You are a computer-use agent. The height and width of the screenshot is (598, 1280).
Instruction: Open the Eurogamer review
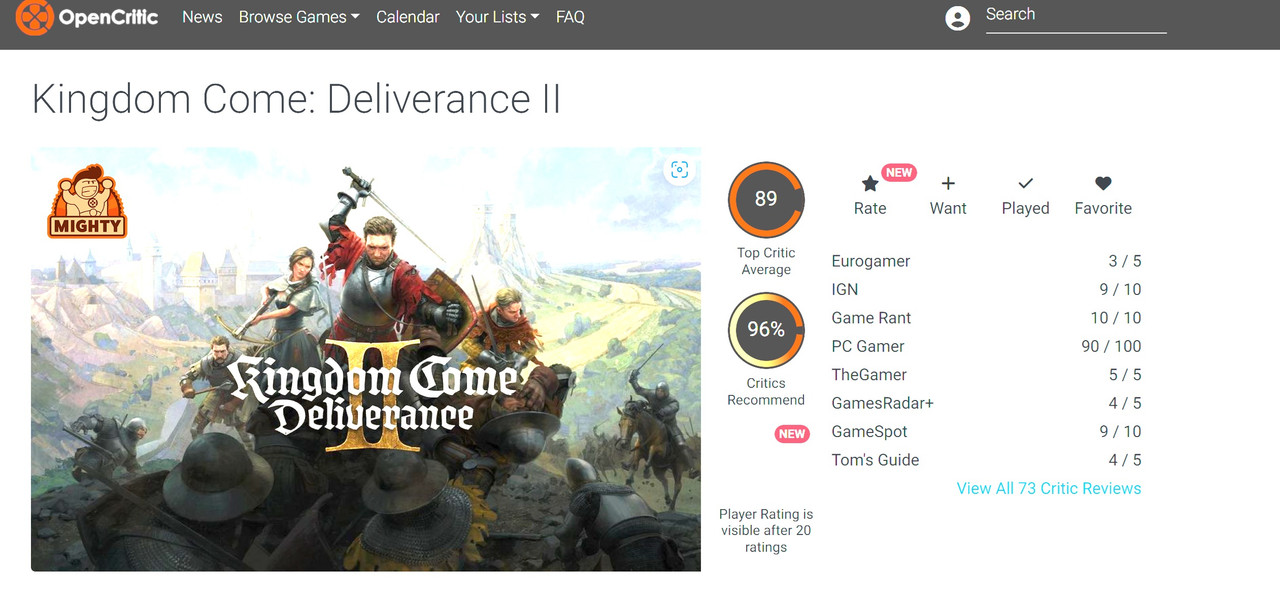coord(871,261)
